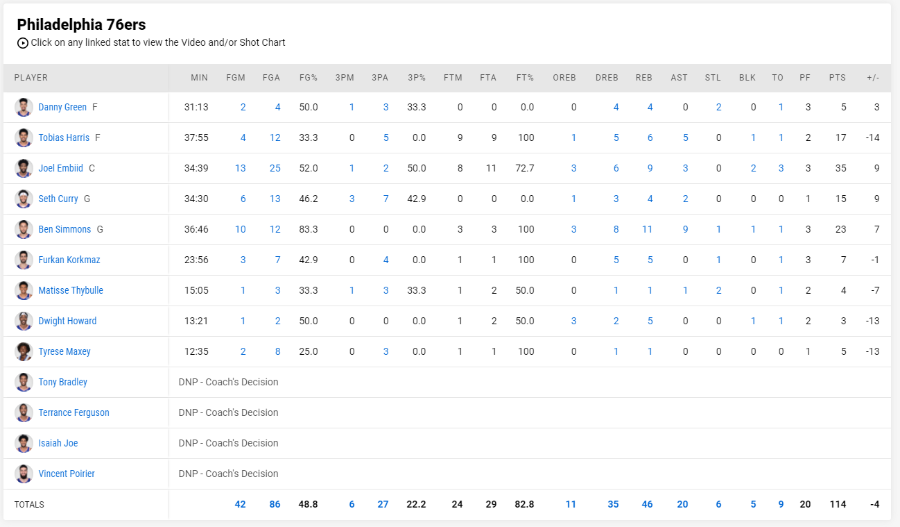View team total 46 rebounds

pos(647,504)
